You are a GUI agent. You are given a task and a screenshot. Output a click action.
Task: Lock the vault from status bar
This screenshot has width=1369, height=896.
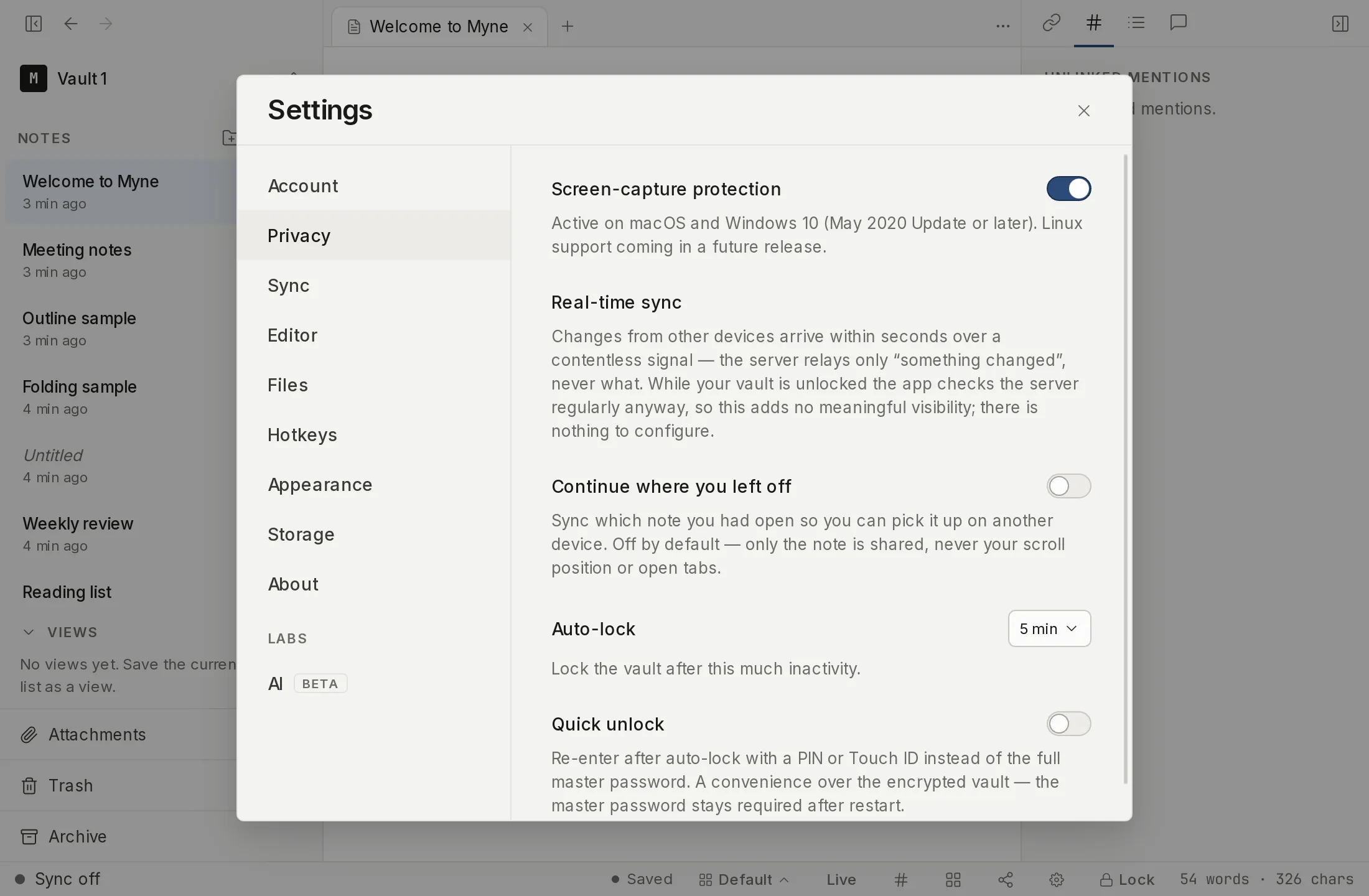(1127, 879)
